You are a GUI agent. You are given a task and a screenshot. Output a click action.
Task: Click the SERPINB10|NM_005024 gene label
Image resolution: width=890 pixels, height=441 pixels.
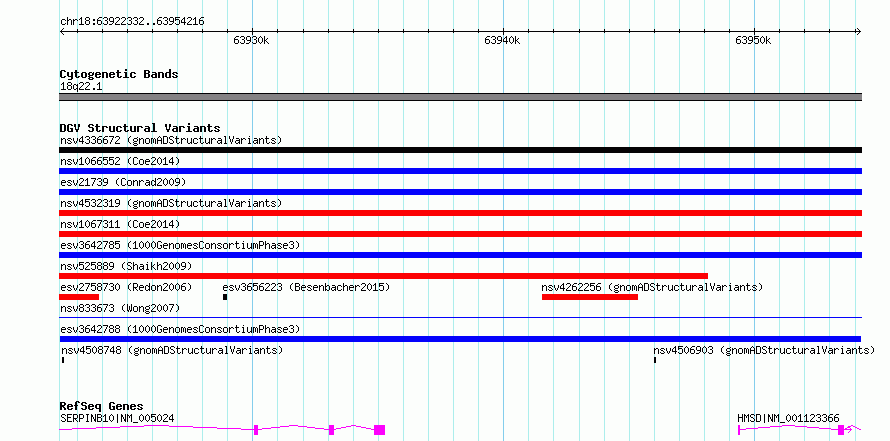(117, 419)
